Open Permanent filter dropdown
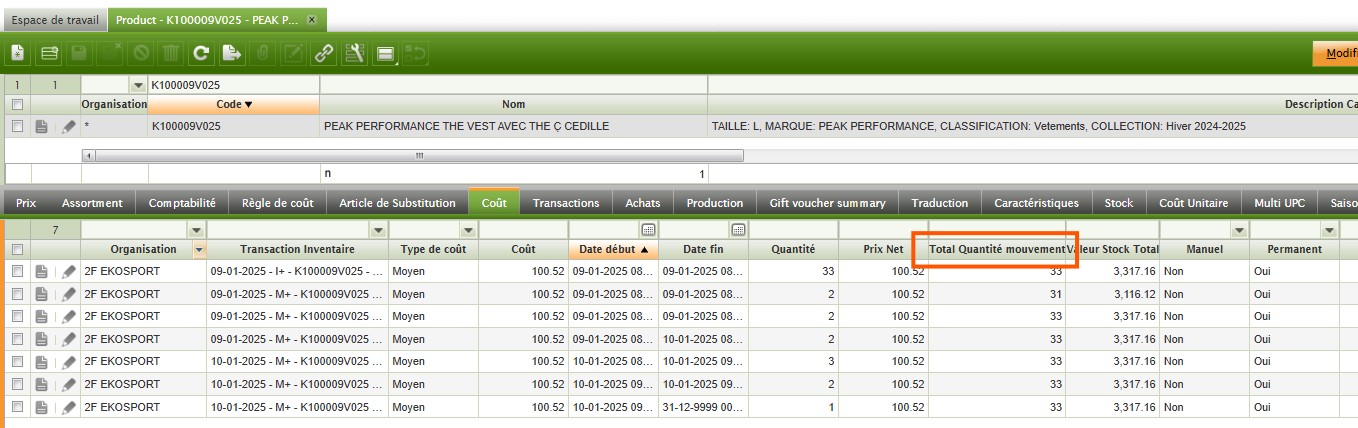 pyautogui.click(x=1329, y=230)
